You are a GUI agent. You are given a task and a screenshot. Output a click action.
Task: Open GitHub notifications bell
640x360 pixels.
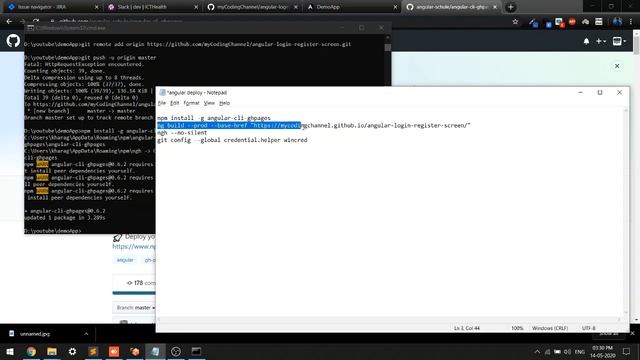coord(586,41)
